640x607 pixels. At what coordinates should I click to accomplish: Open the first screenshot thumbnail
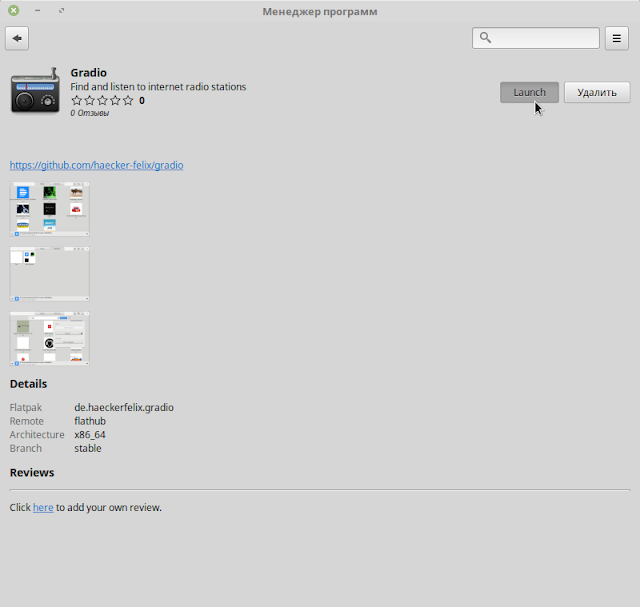pyautogui.click(x=49, y=209)
